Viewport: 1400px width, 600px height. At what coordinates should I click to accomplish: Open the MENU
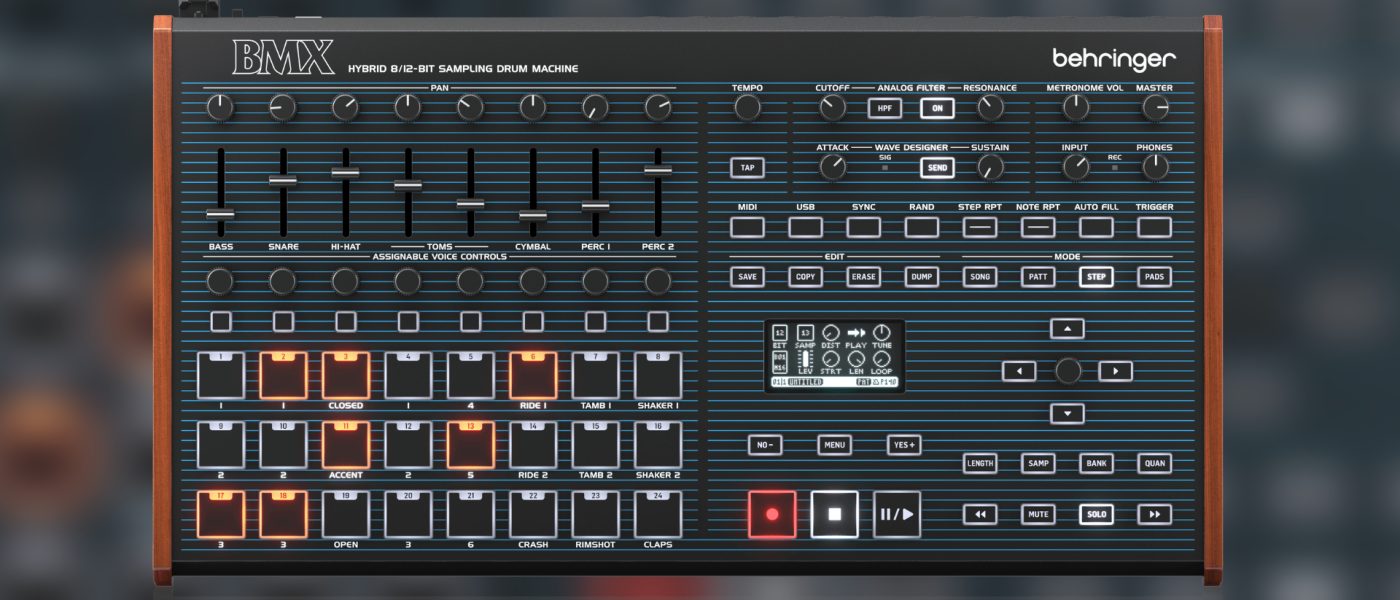[x=834, y=444]
